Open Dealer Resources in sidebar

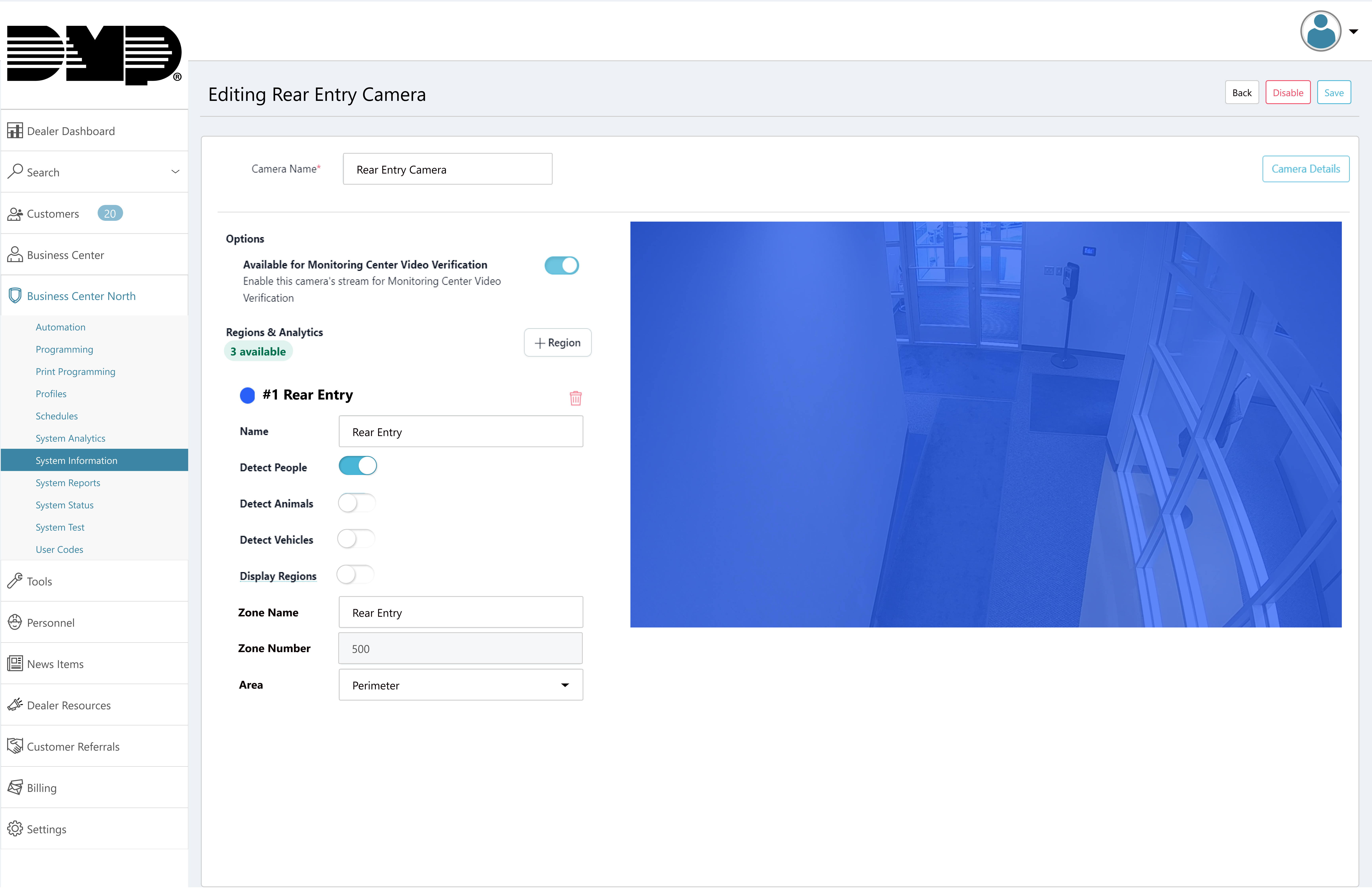point(94,705)
